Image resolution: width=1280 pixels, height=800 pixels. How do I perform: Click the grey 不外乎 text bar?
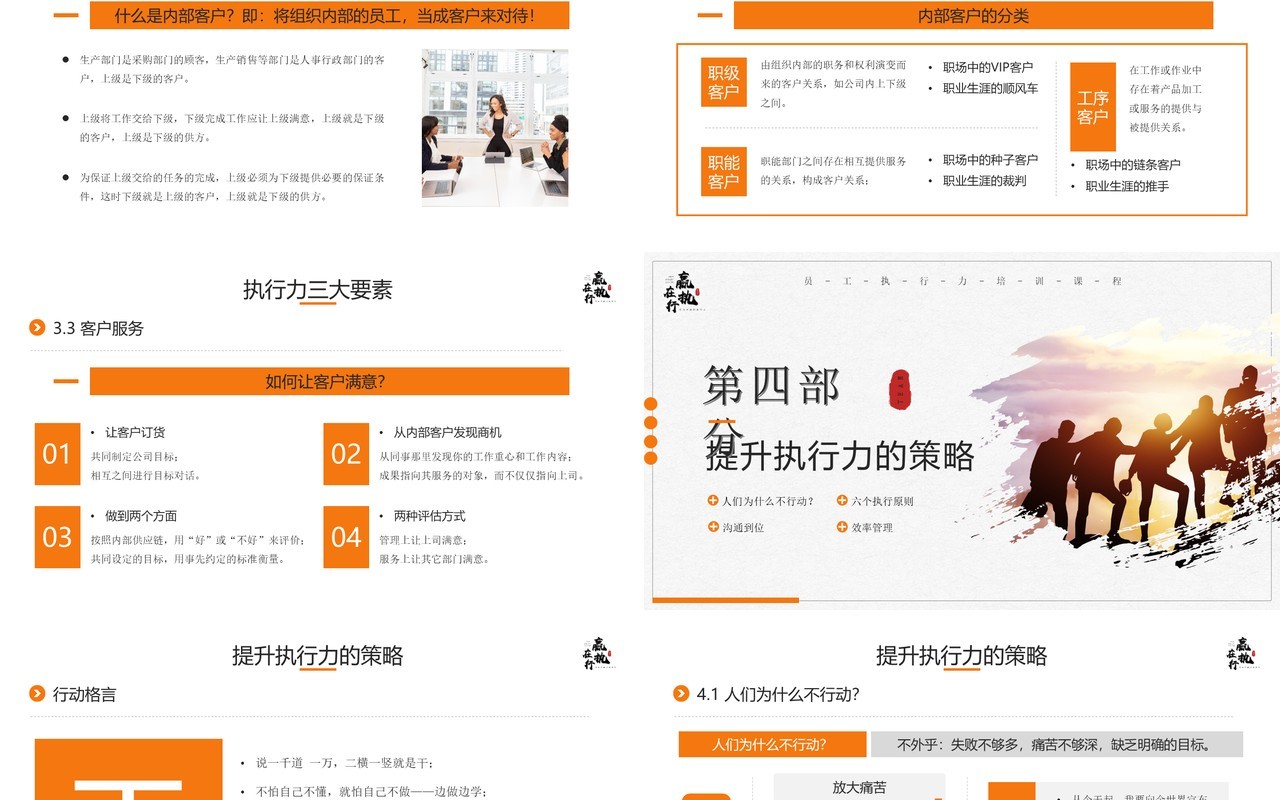(1057, 744)
